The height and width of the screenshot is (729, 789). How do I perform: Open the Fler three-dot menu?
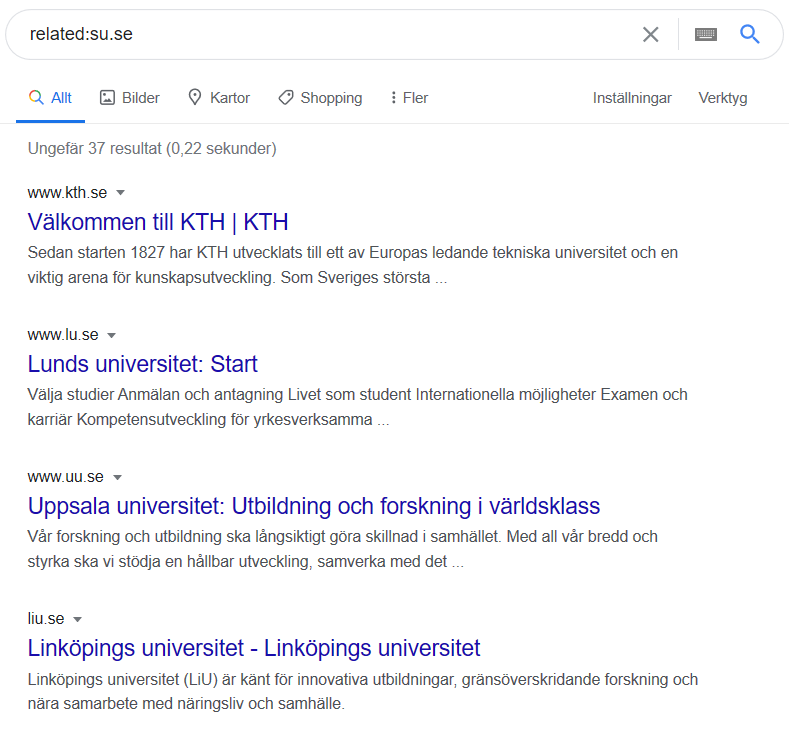pos(393,98)
